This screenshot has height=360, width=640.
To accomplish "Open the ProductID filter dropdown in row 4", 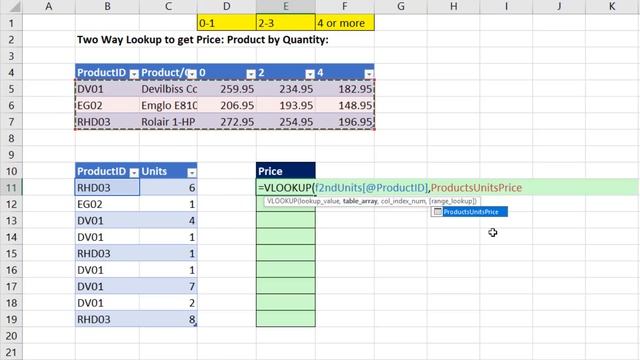I will coord(134,74).
